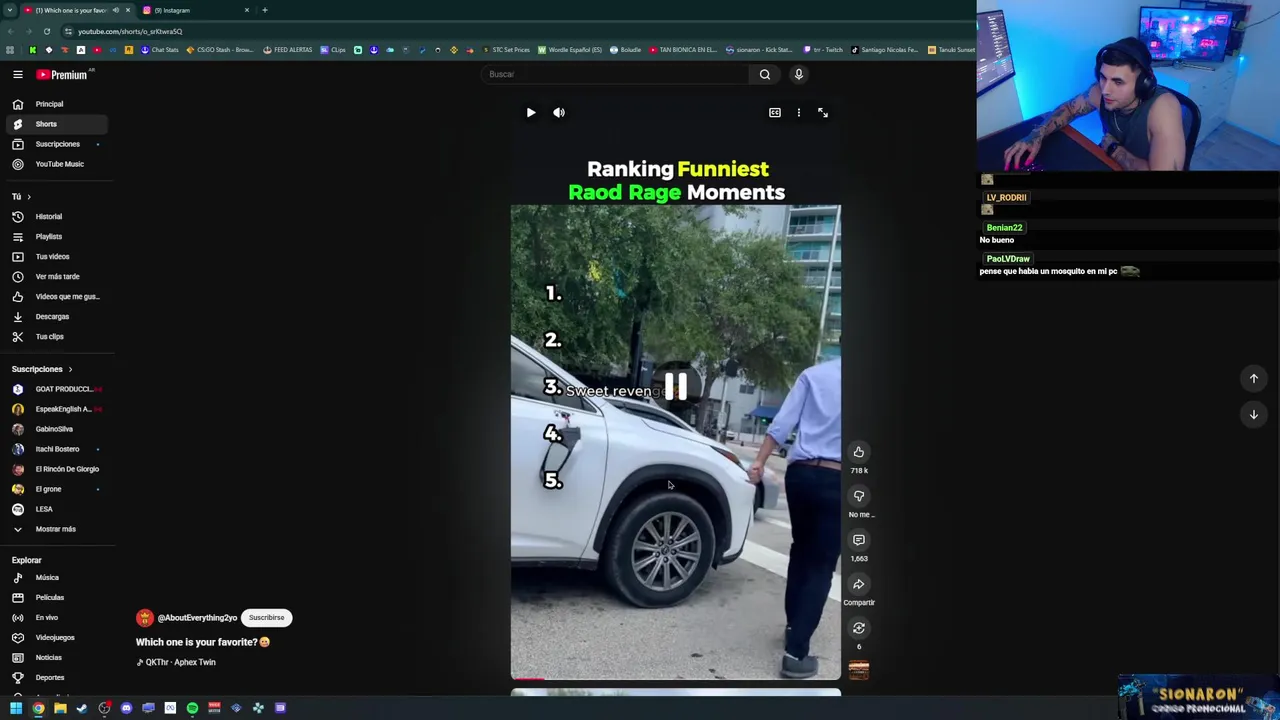The width and height of the screenshot is (1280, 720).
Task: Expand the Suscripciones section header
Action: click(x=43, y=369)
